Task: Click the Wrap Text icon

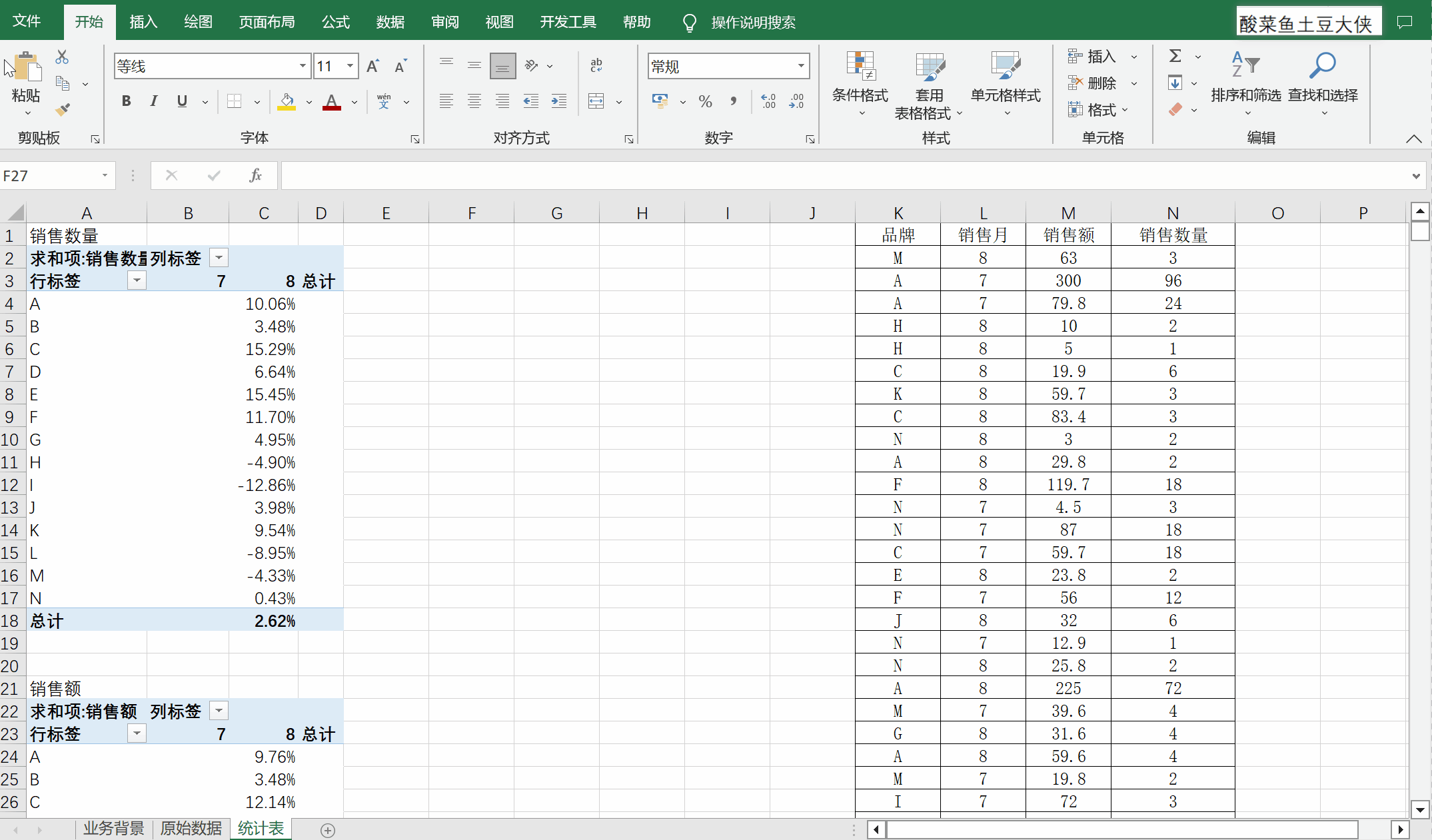Action: pyautogui.click(x=596, y=65)
